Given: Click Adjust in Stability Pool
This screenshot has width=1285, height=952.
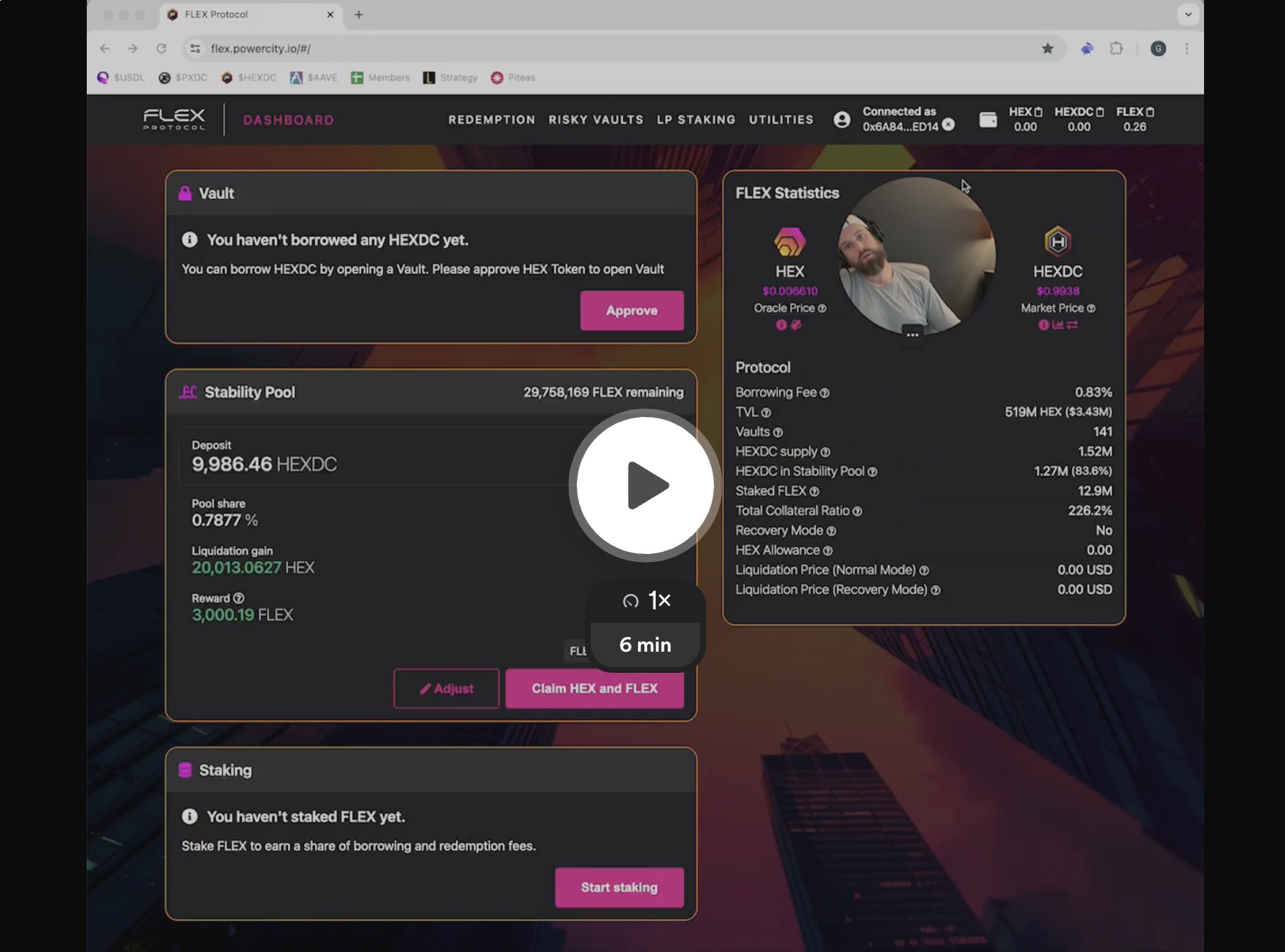Looking at the screenshot, I should click(x=446, y=688).
